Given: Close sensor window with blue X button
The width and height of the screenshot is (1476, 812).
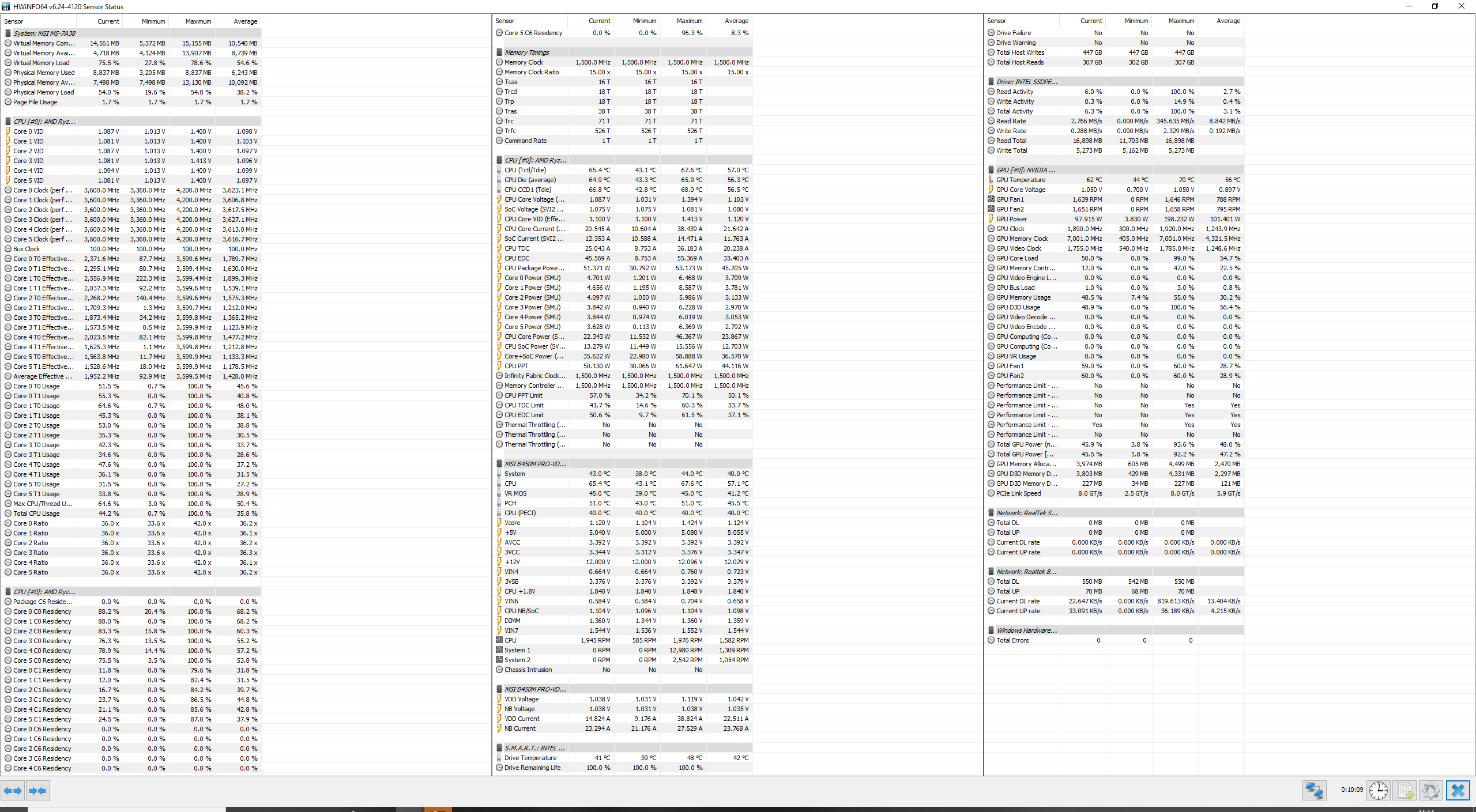Looking at the screenshot, I should 1458,790.
